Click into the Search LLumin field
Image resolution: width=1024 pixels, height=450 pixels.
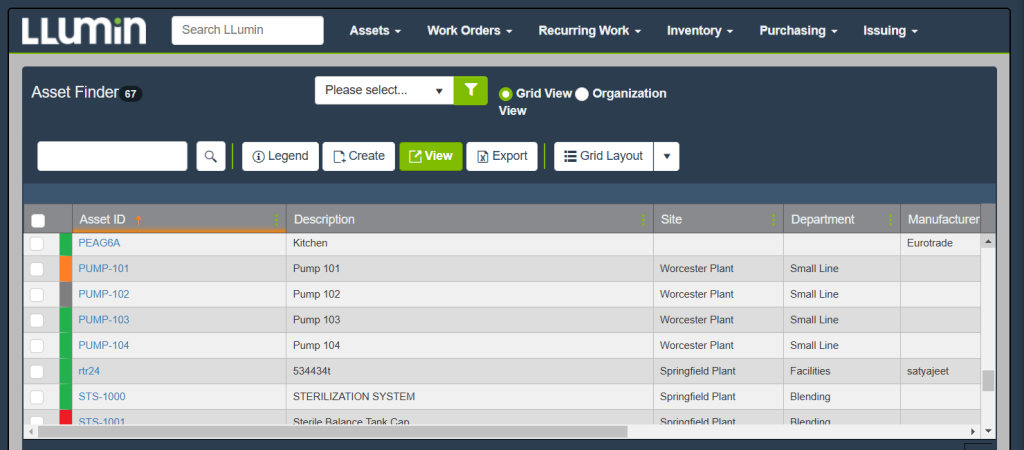click(x=247, y=30)
